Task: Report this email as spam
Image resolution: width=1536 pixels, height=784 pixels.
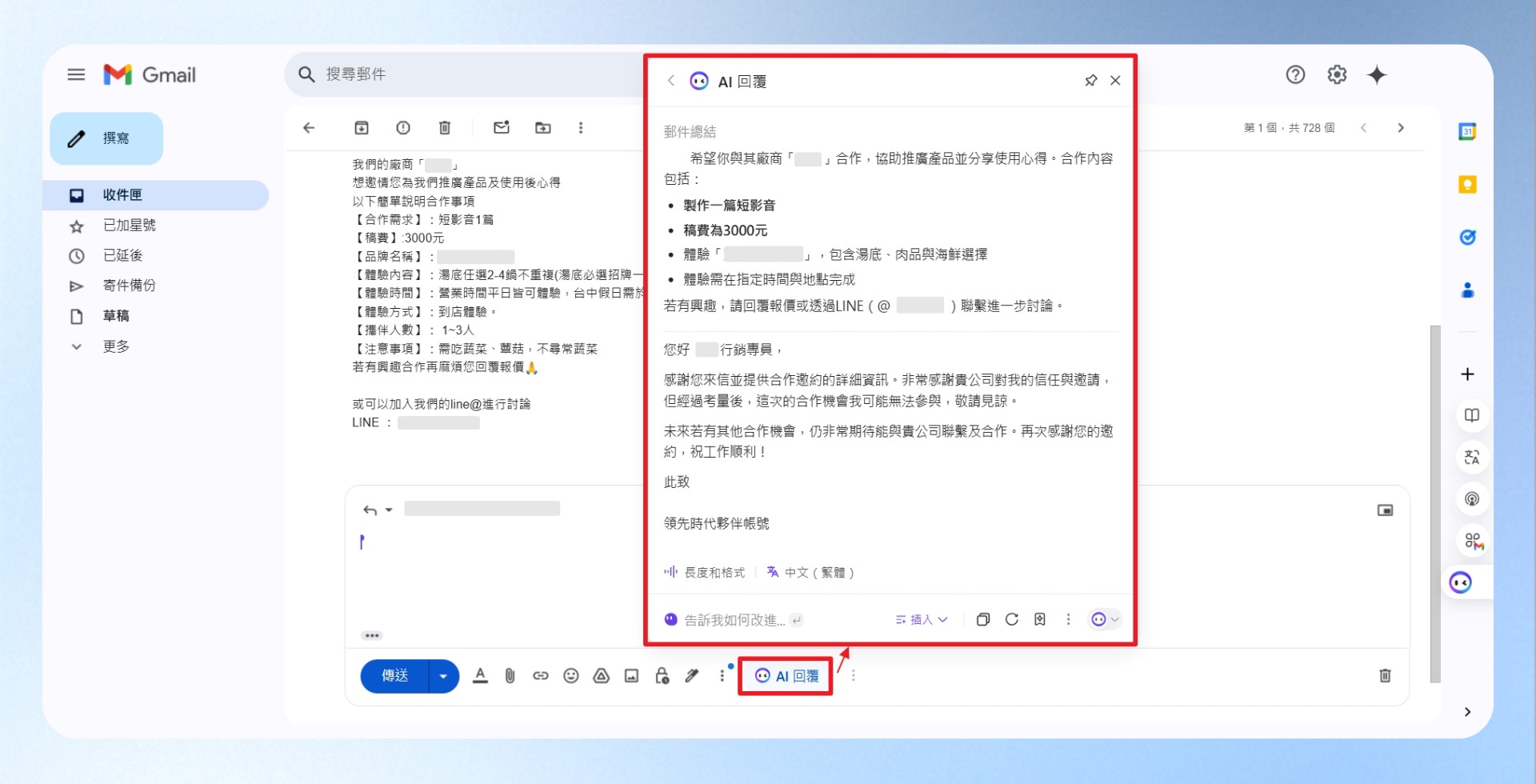Action: click(x=403, y=128)
